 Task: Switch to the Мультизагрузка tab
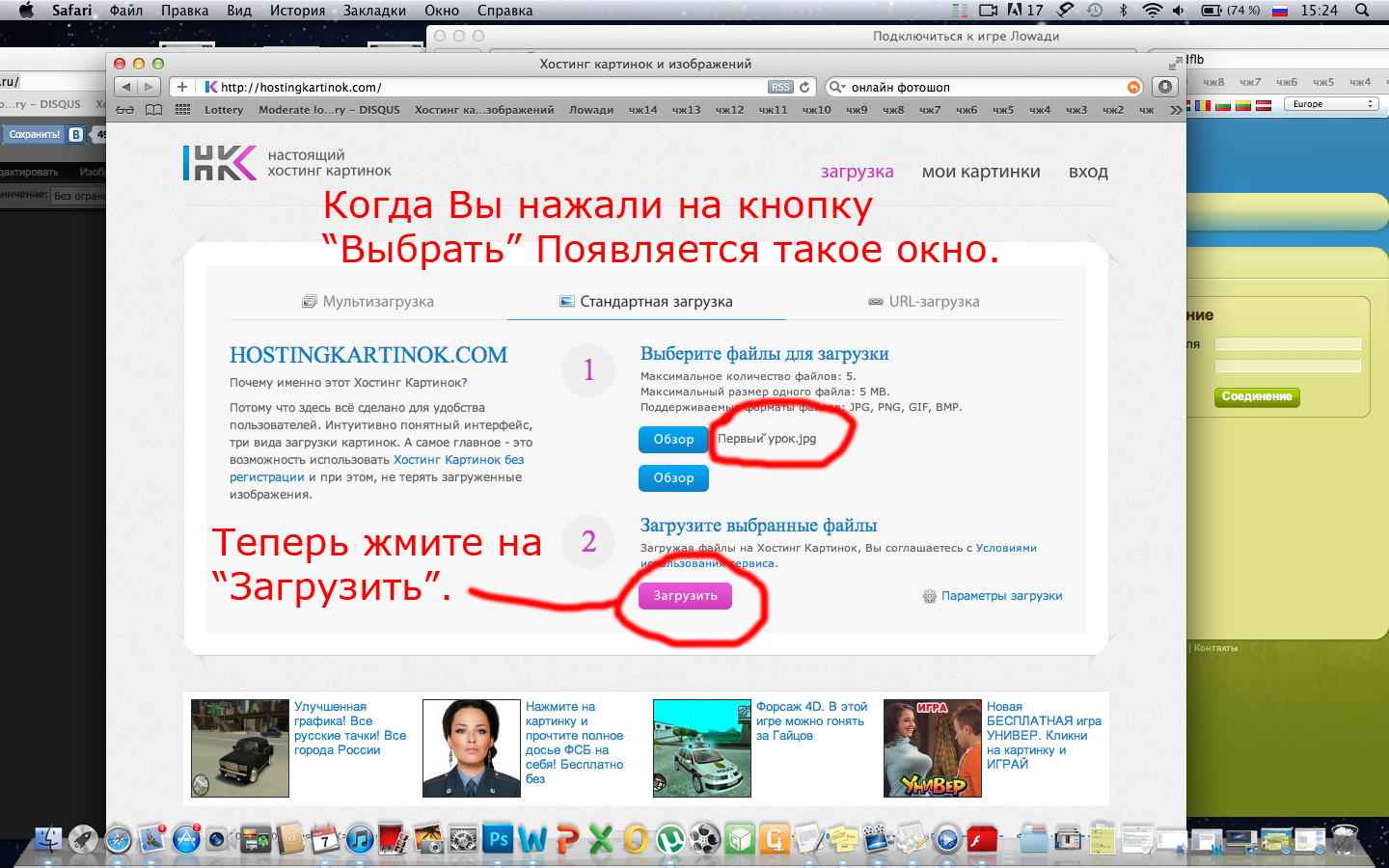coord(368,302)
